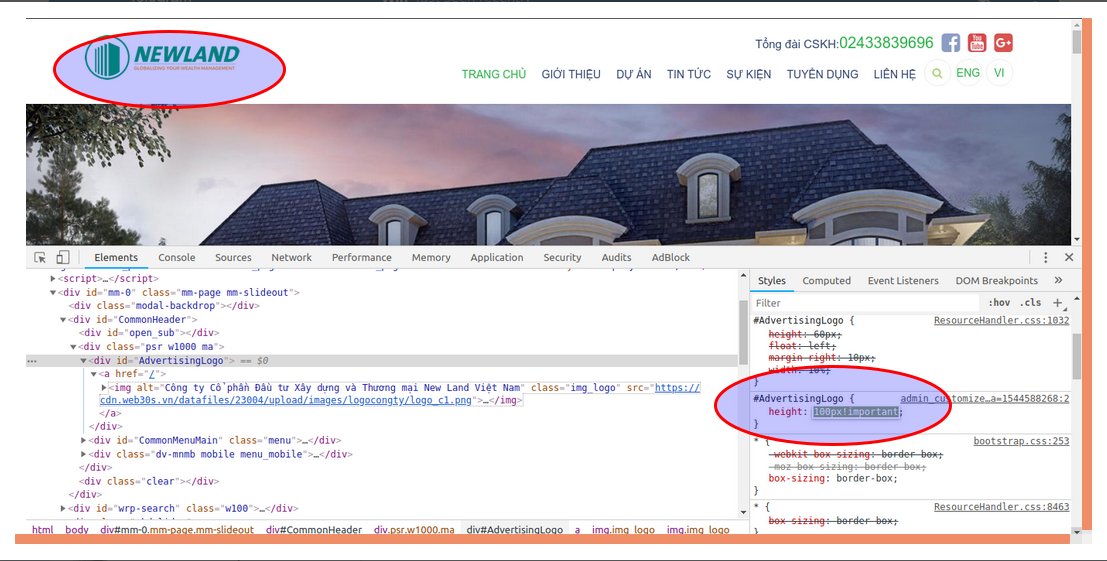Expand the collapsed script node
This screenshot has height=561, width=1107.
click(53, 279)
